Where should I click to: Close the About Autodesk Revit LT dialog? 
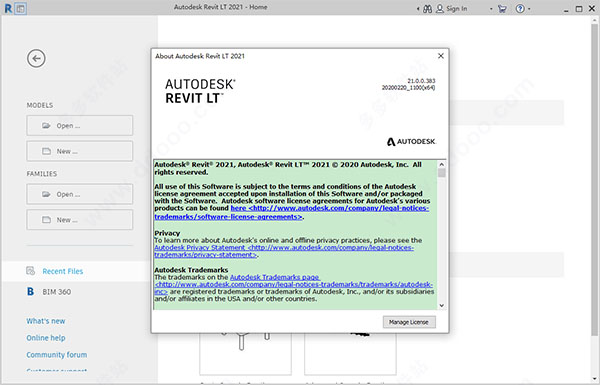pyautogui.click(x=440, y=56)
